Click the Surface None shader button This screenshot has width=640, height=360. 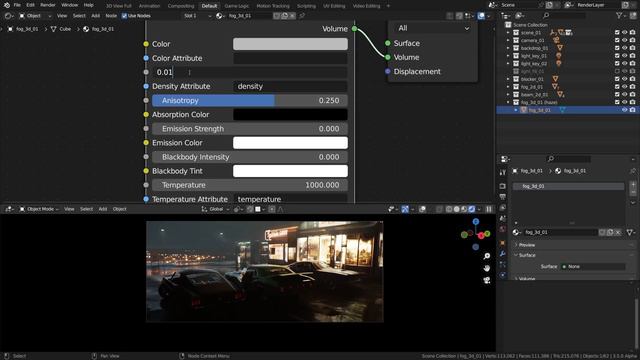tap(593, 267)
